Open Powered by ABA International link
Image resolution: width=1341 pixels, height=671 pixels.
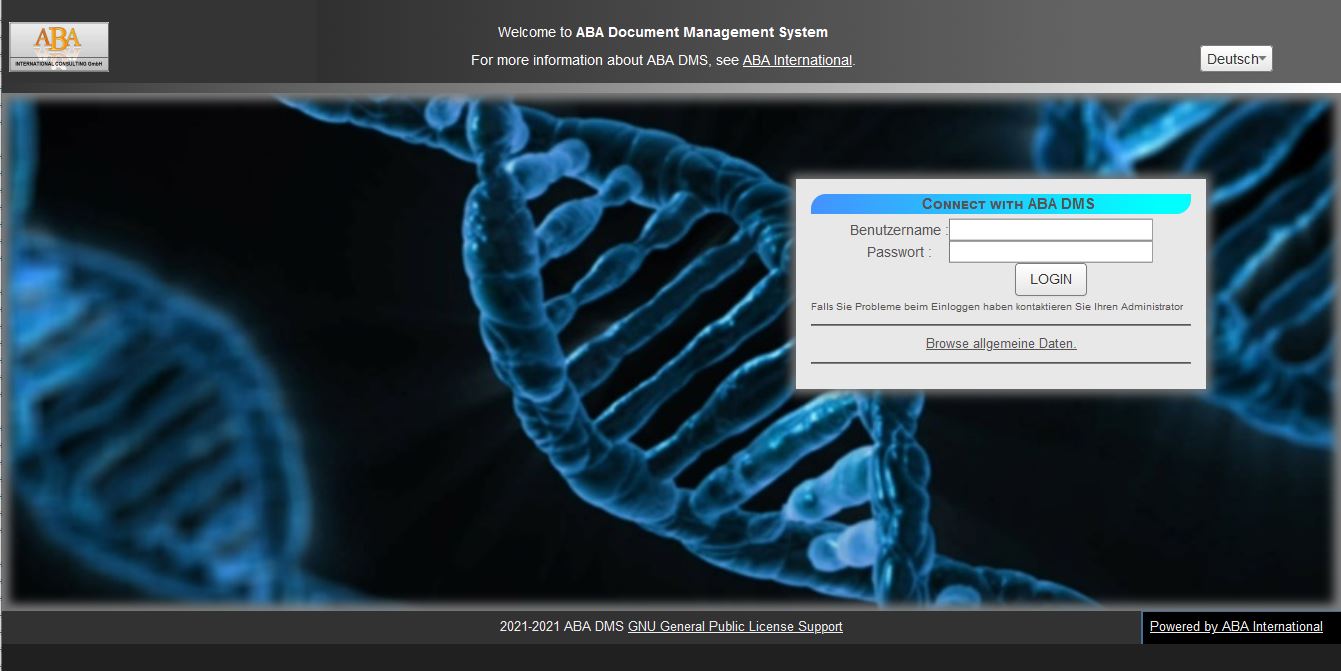click(1236, 627)
